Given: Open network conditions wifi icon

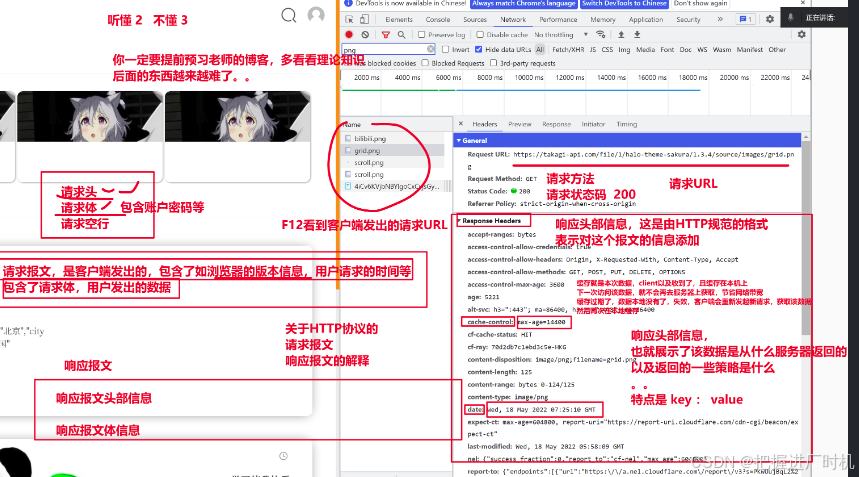Looking at the screenshot, I should (x=601, y=35).
